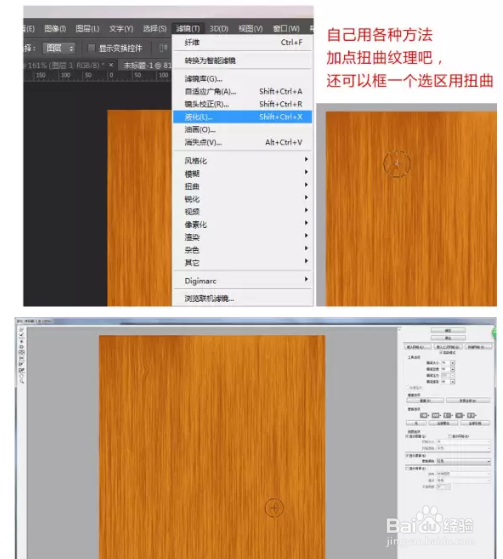Select the Hand tool in Liquify toolbar
Image resolution: width=503 pixels, height=559 pixels.
21,376
